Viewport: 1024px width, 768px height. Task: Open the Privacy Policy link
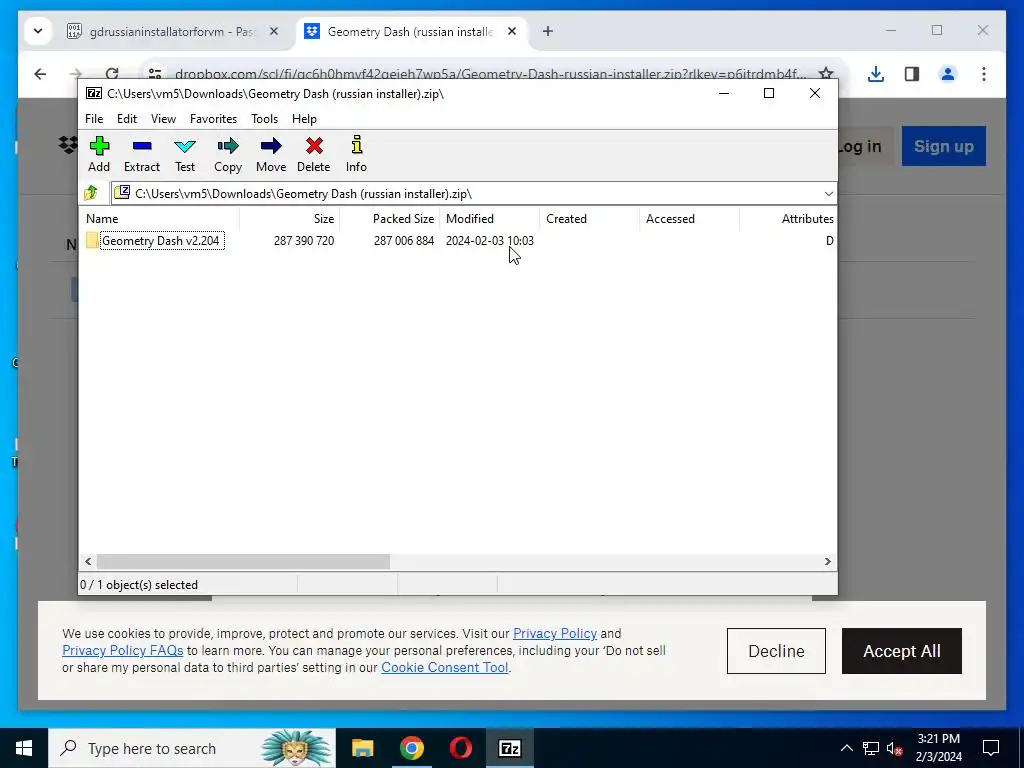point(554,633)
